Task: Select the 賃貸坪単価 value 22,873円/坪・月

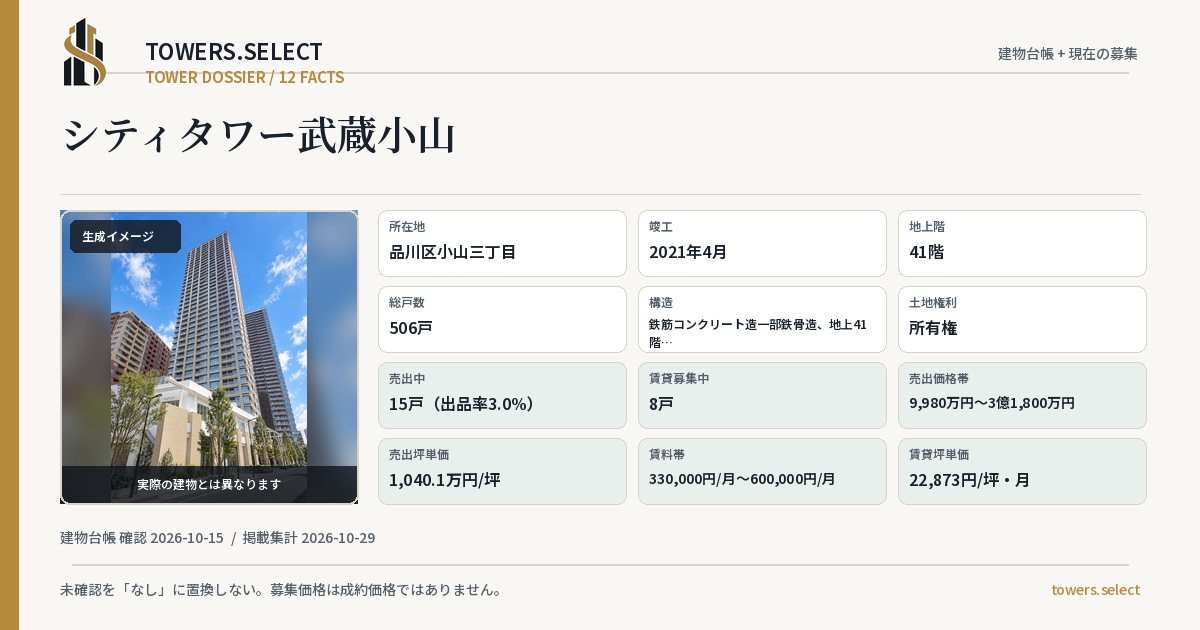Action: click(x=969, y=480)
